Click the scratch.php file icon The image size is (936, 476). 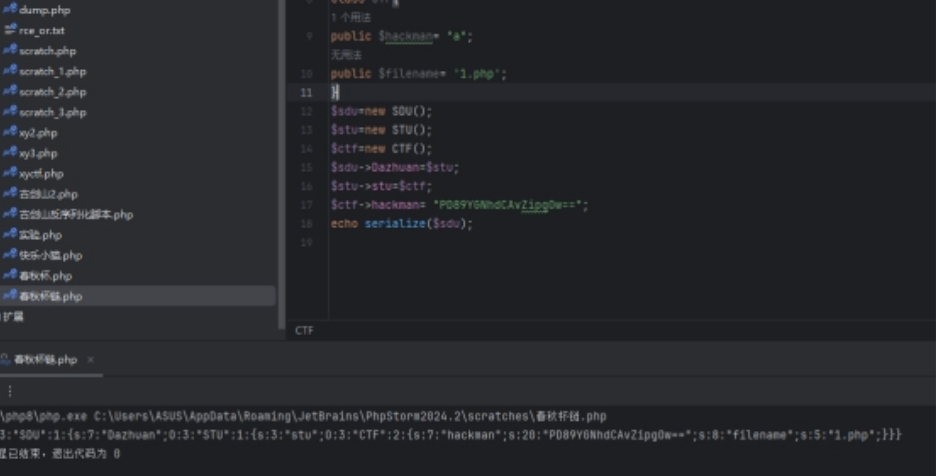pyautogui.click(x=10, y=51)
